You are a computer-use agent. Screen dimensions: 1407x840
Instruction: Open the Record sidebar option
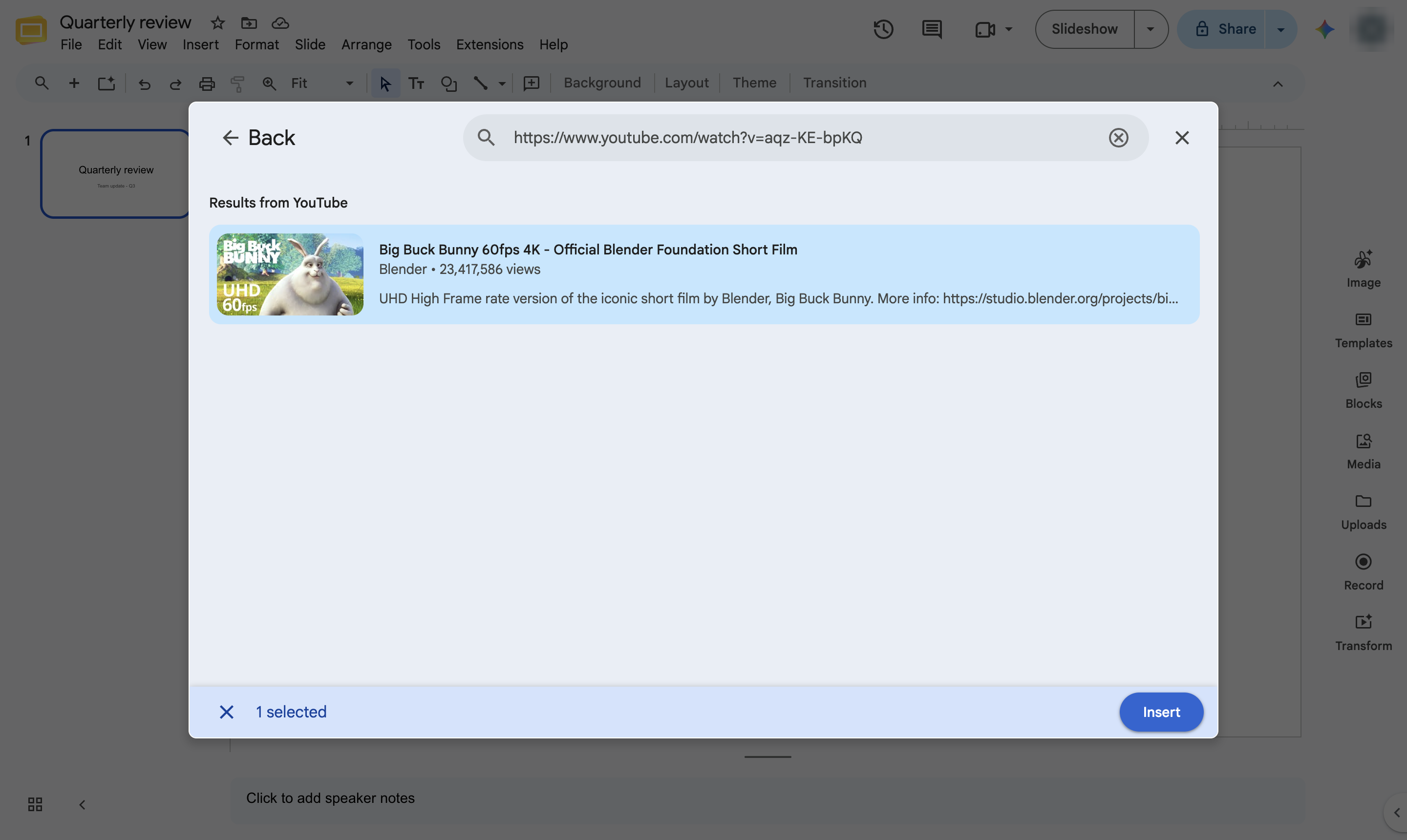click(x=1364, y=572)
